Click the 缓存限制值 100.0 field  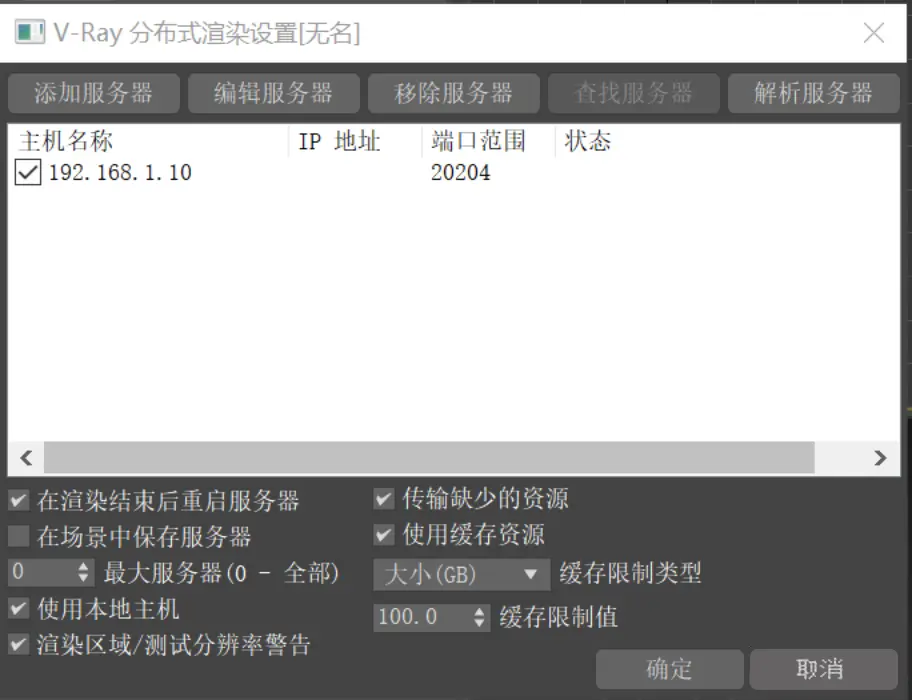(423, 617)
